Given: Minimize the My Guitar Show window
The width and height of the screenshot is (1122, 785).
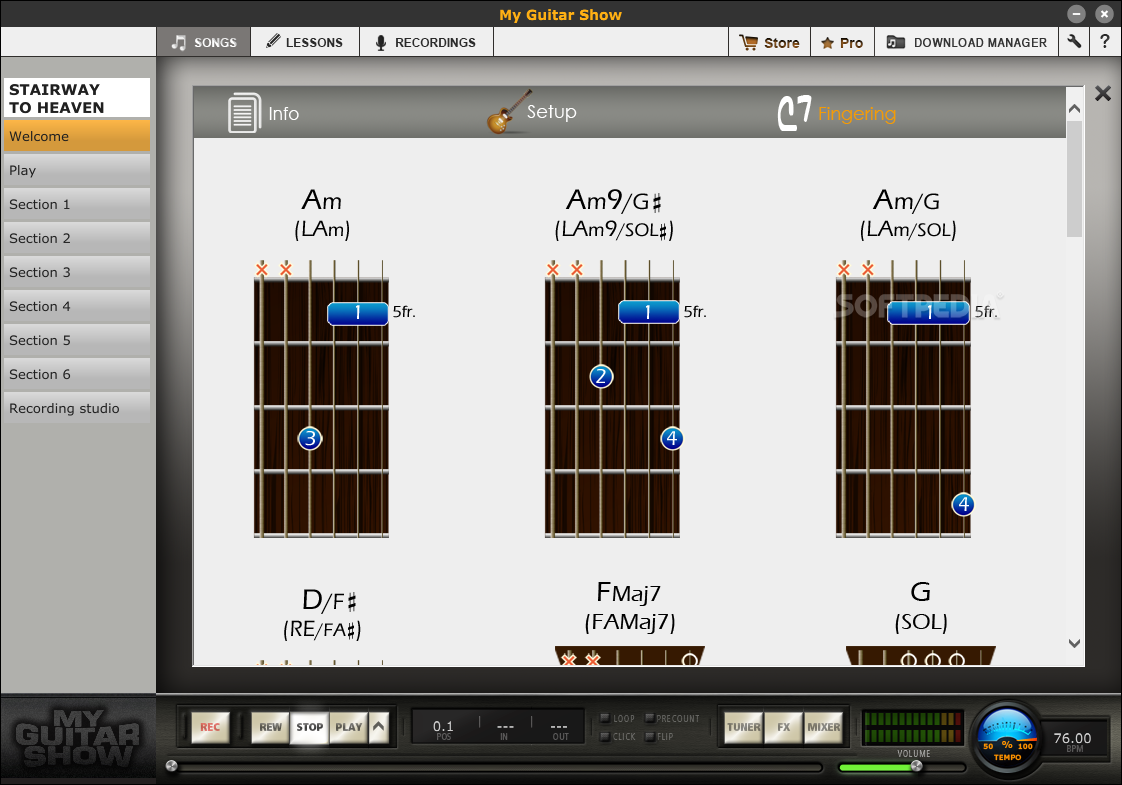Looking at the screenshot, I should click(1076, 14).
